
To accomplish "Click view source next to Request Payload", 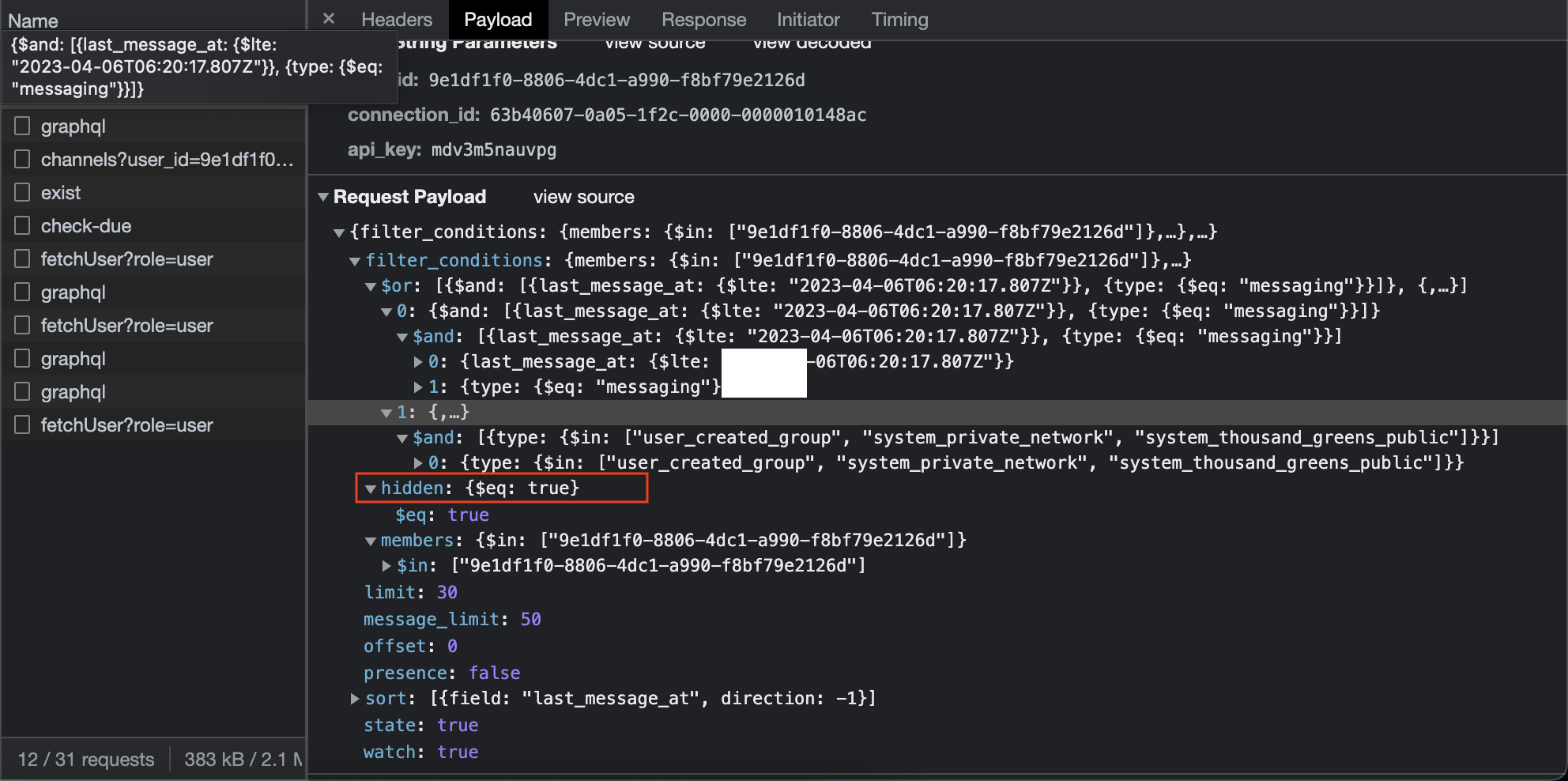I will pos(584,197).
